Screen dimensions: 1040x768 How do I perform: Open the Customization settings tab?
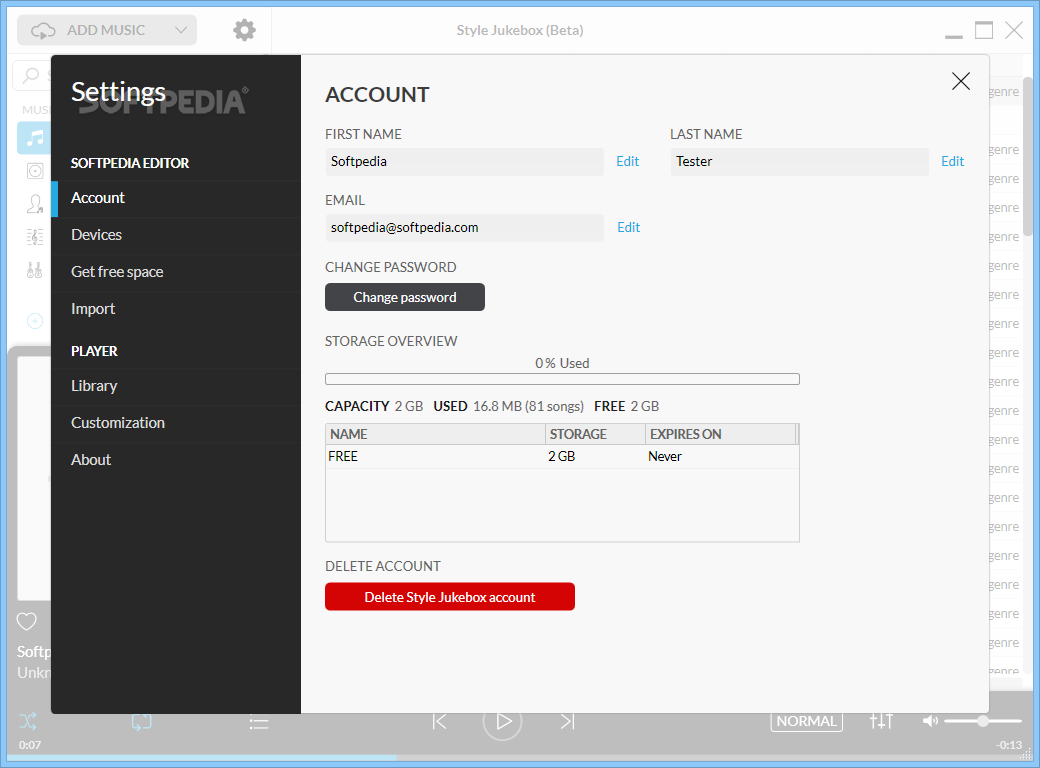pyautogui.click(x=176, y=424)
